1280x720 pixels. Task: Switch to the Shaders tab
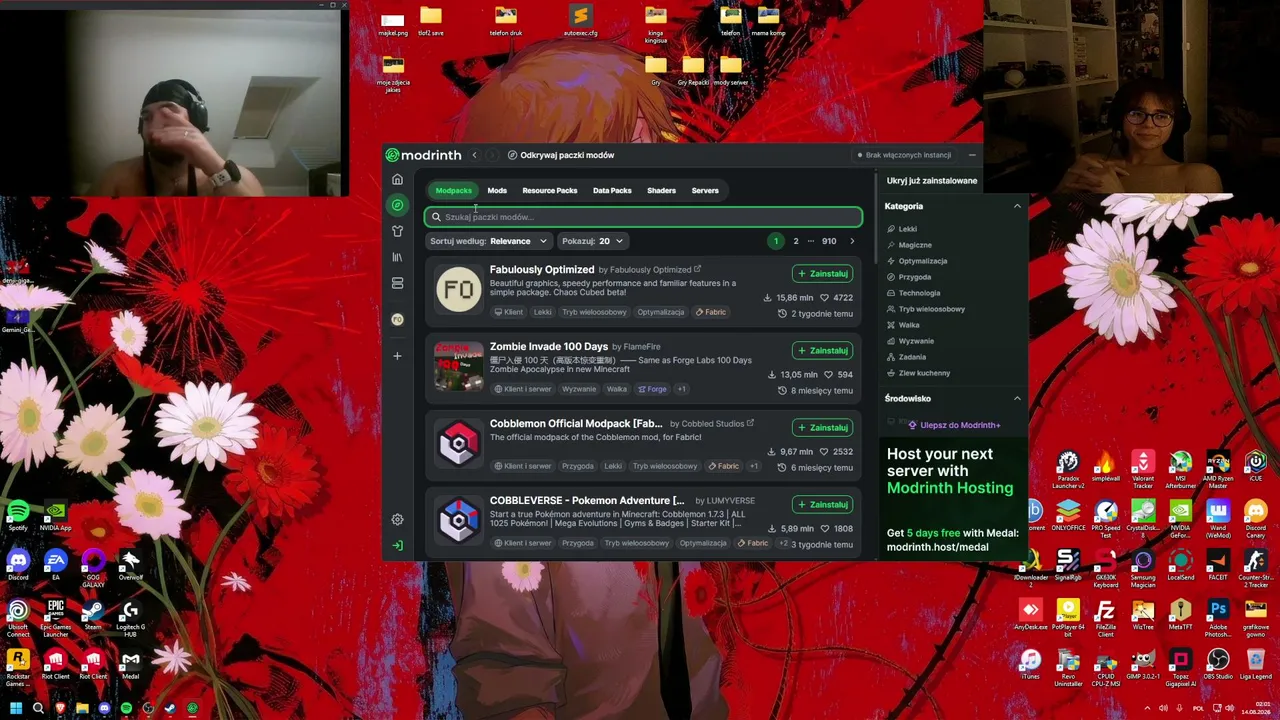click(x=661, y=190)
